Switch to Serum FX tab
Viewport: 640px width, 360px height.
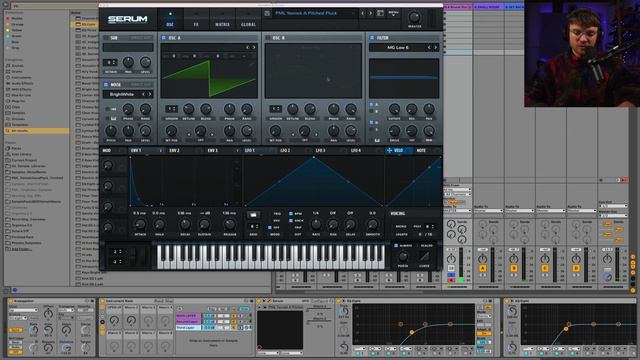pos(196,20)
